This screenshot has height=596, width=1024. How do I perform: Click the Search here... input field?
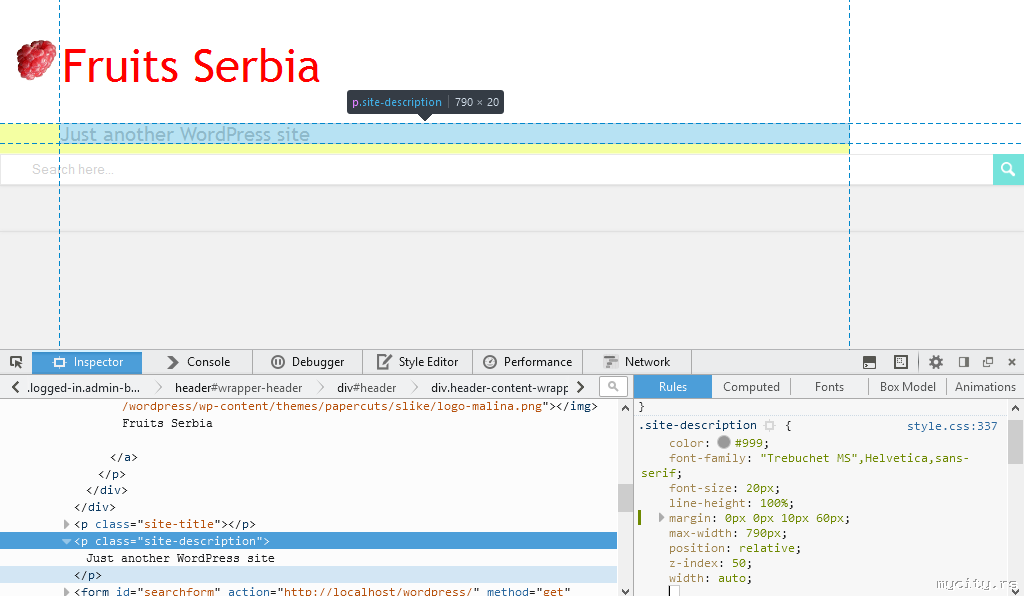(496, 170)
